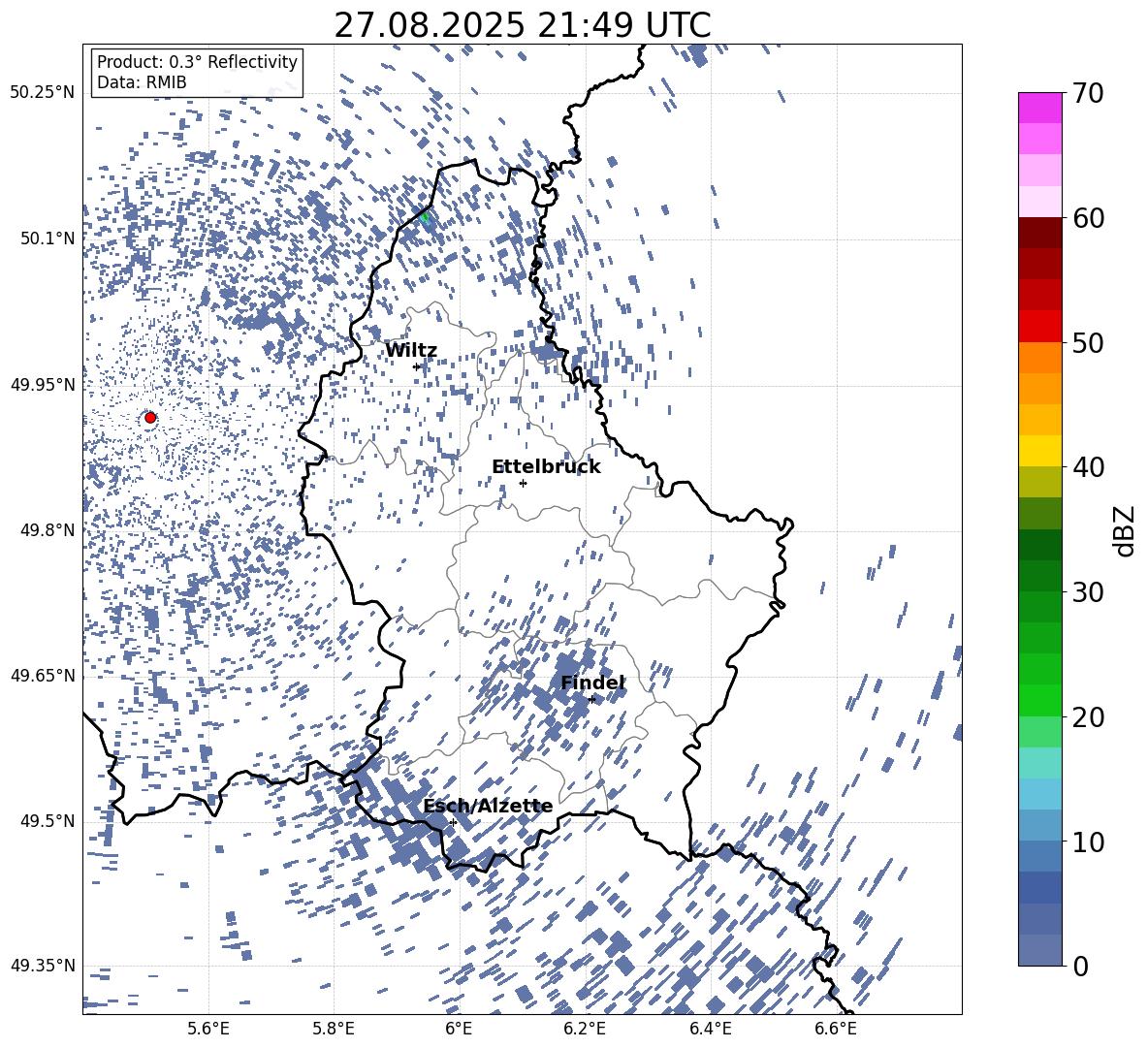
Task: Click the dark maroon swatch below 60
Action: click(x=1039, y=233)
